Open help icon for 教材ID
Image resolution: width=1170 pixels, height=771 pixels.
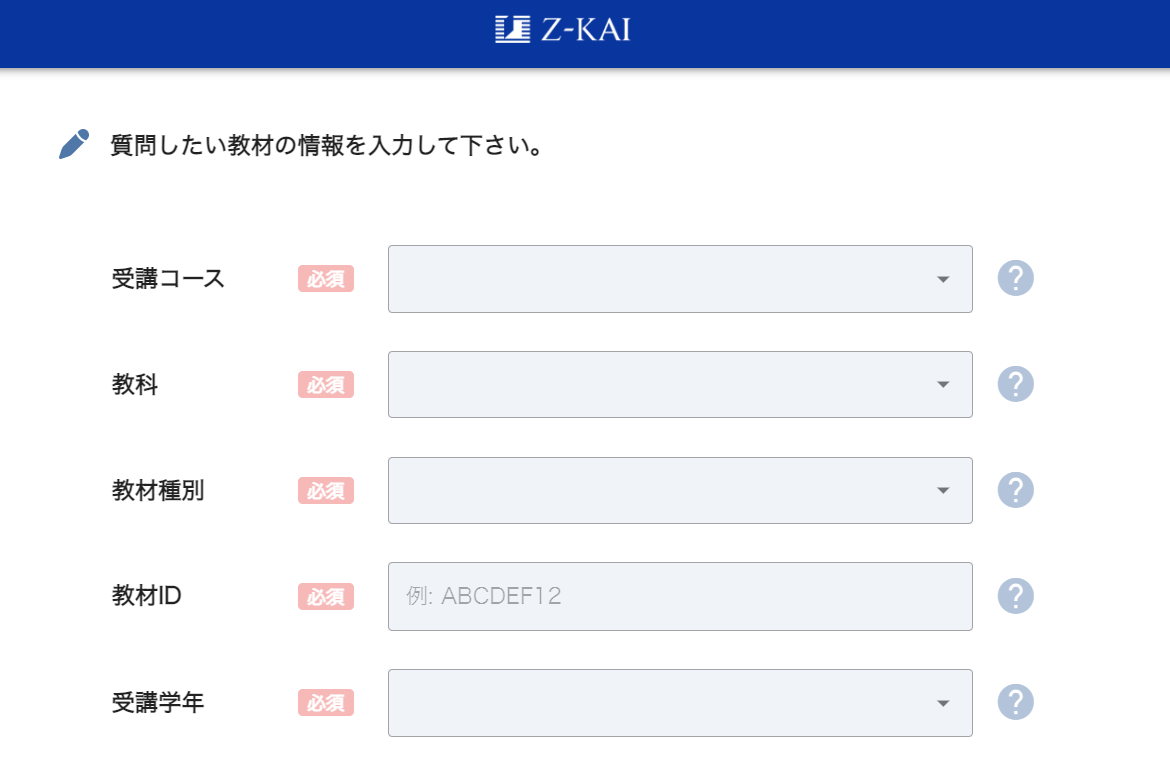1015,596
